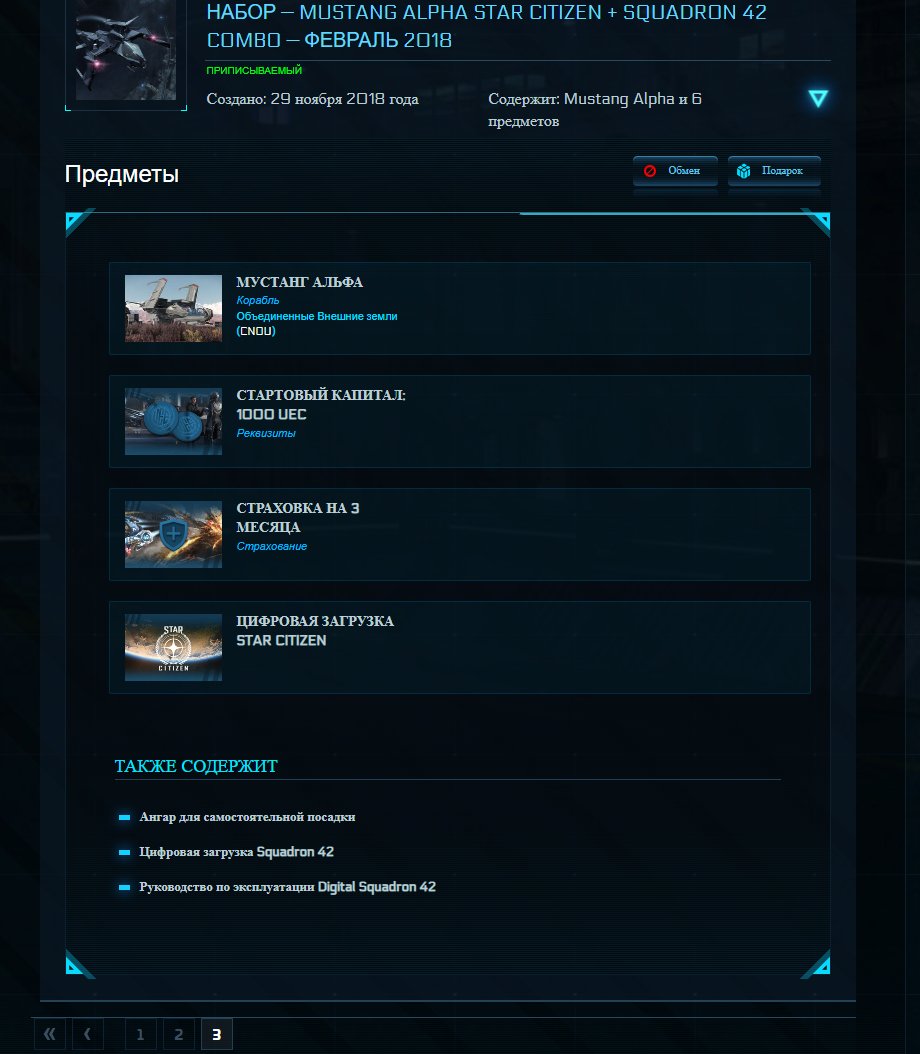The height and width of the screenshot is (1054, 920).
Task: Click the insurance shield image
Action: coord(173,534)
